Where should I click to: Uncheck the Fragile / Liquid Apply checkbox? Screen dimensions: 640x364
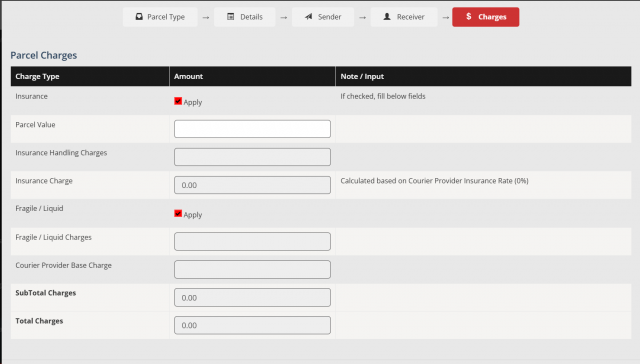(x=178, y=213)
